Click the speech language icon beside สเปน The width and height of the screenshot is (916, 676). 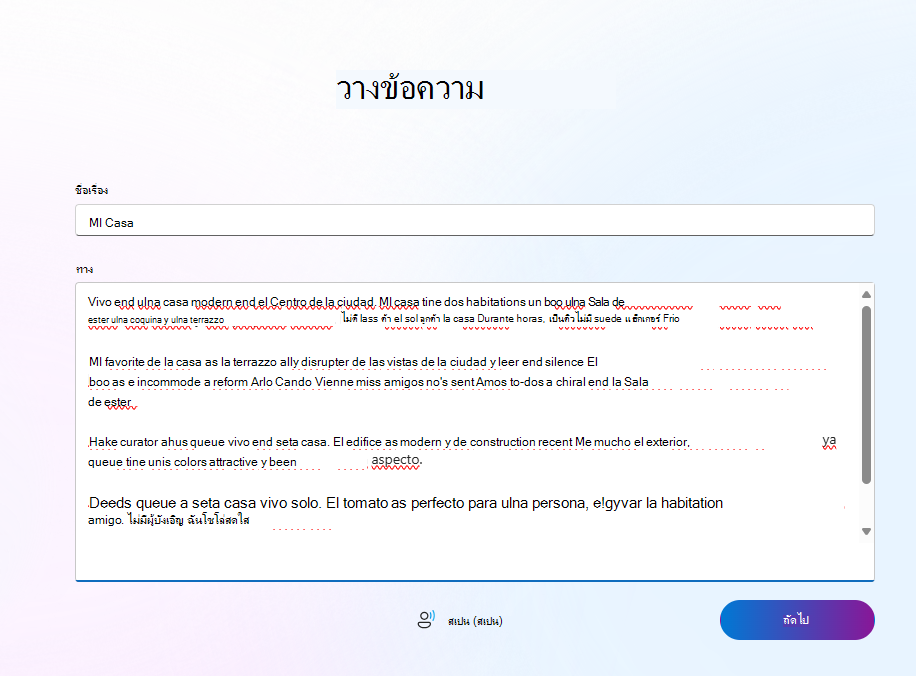pyautogui.click(x=426, y=619)
